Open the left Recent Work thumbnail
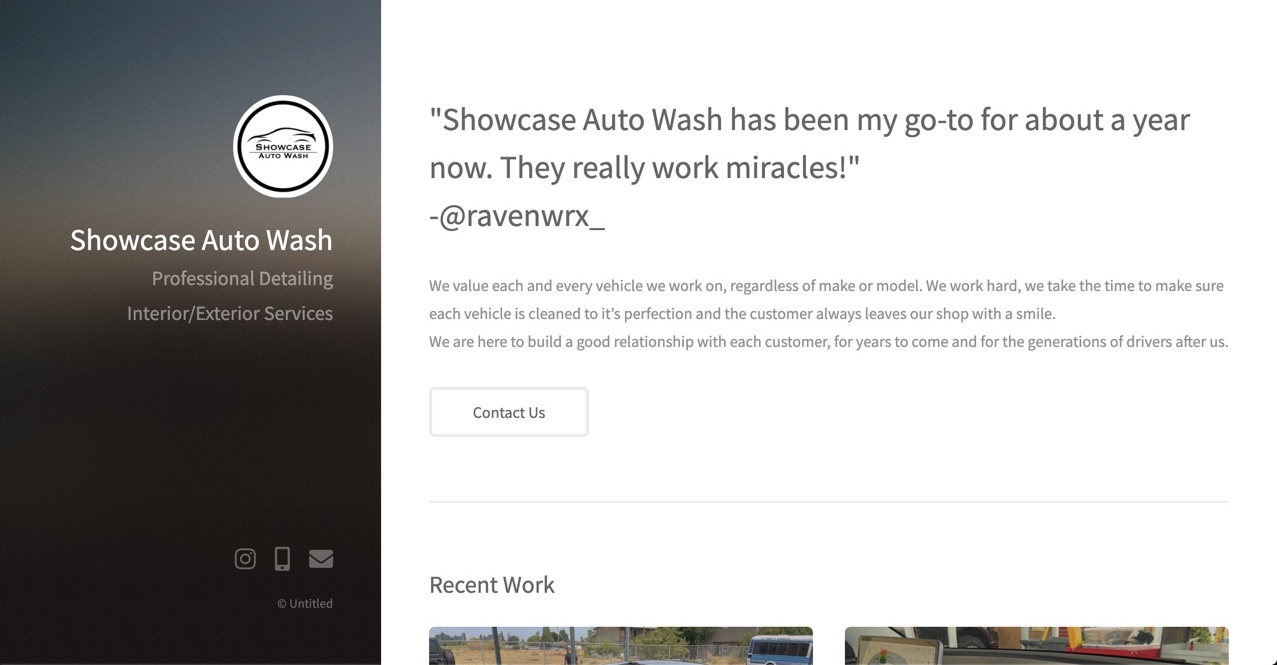Viewport: 1277px width, 665px height. 621,646
